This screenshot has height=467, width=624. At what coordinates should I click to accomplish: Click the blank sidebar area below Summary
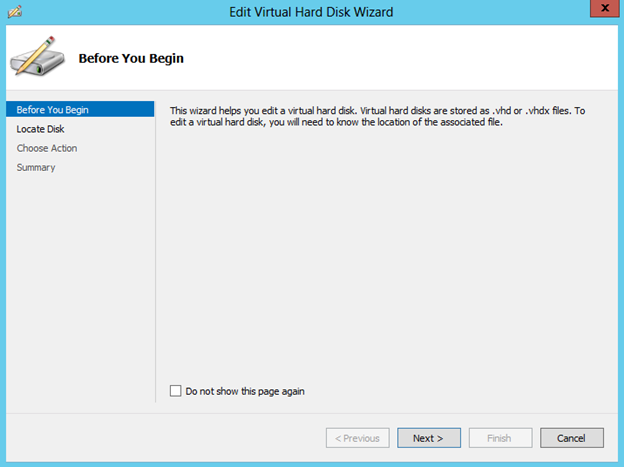[x=80, y=287]
